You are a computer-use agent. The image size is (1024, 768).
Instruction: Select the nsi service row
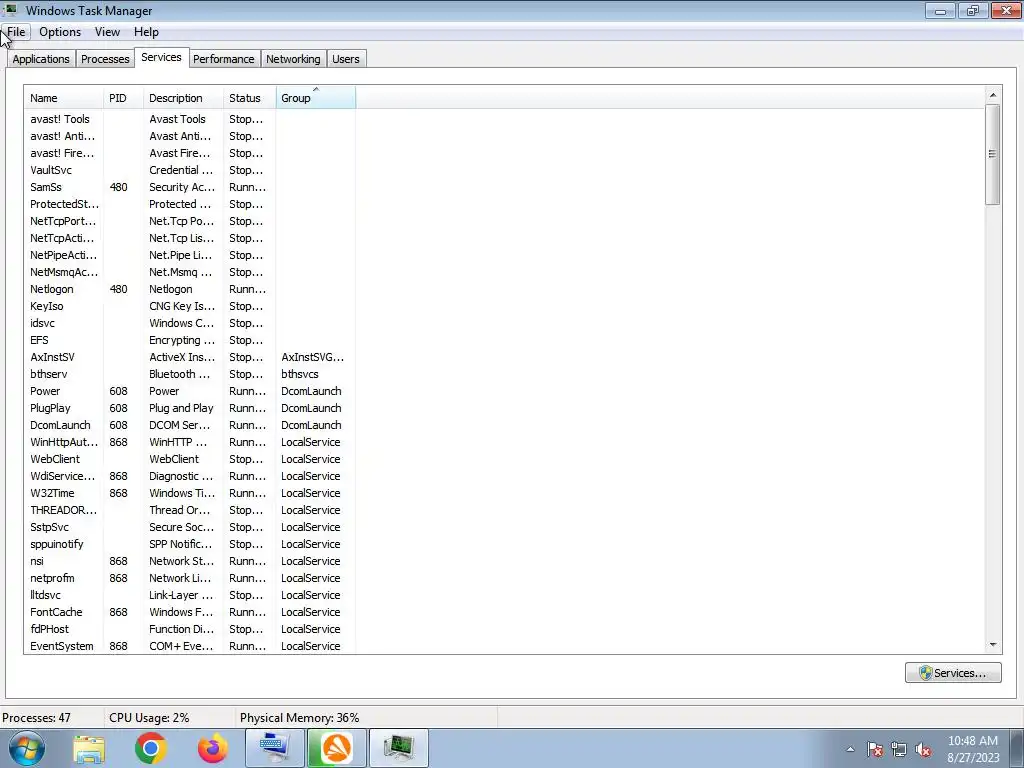189,560
